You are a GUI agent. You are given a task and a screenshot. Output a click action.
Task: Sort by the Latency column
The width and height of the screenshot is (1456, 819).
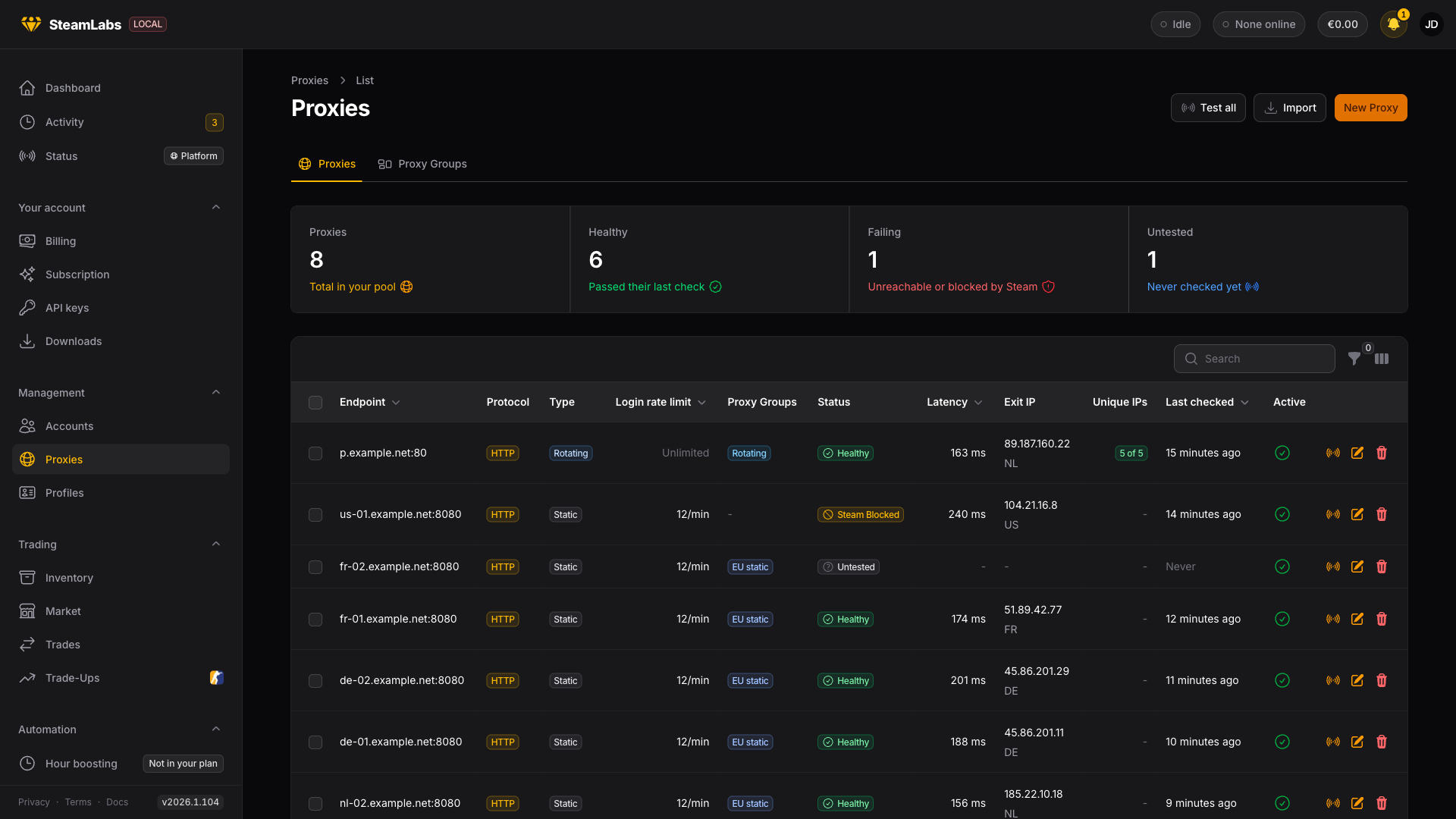pos(955,402)
